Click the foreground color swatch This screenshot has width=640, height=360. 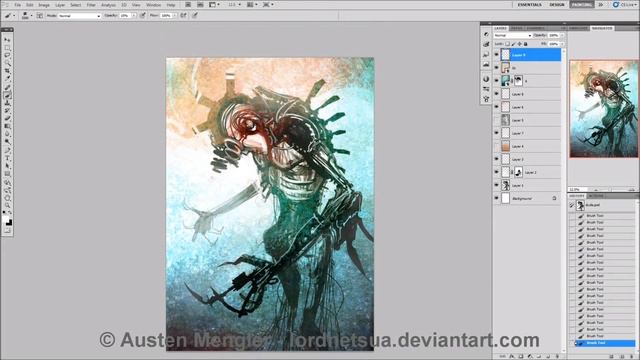tap(6, 220)
